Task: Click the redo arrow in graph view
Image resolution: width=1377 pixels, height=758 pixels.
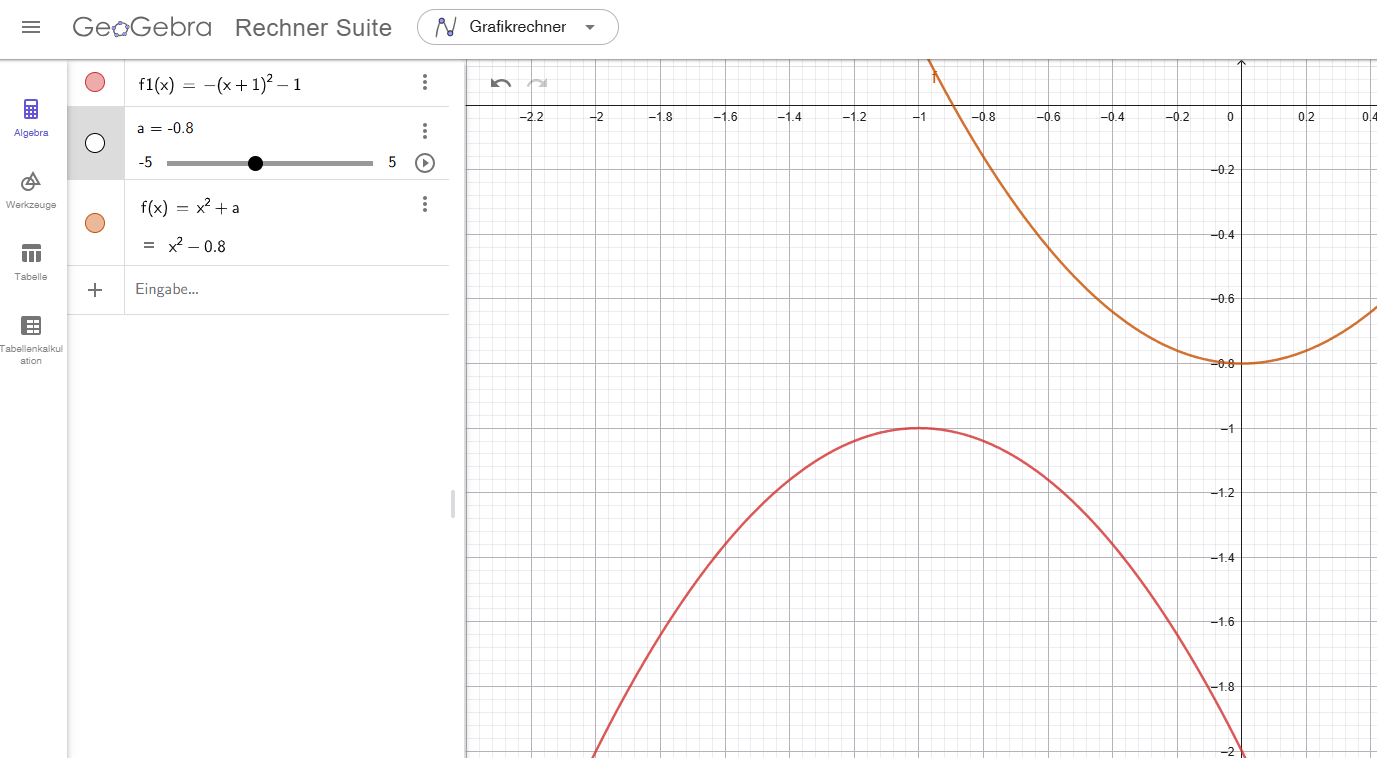Action: pyautogui.click(x=537, y=84)
